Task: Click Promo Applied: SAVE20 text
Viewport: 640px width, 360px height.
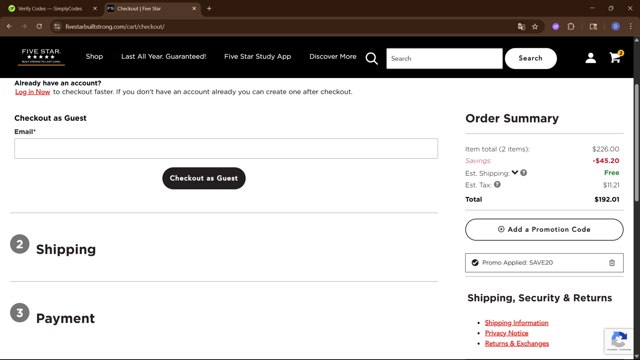Action: coord(517,262)
